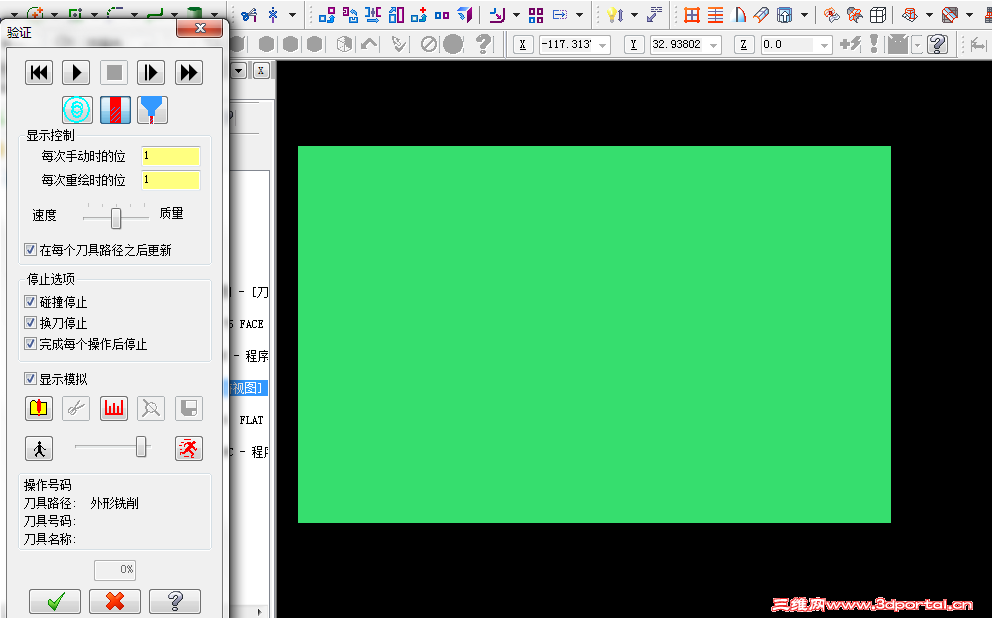
Task: Open the Z coordinate value dropdown
Action: click(x=824, y=45)
